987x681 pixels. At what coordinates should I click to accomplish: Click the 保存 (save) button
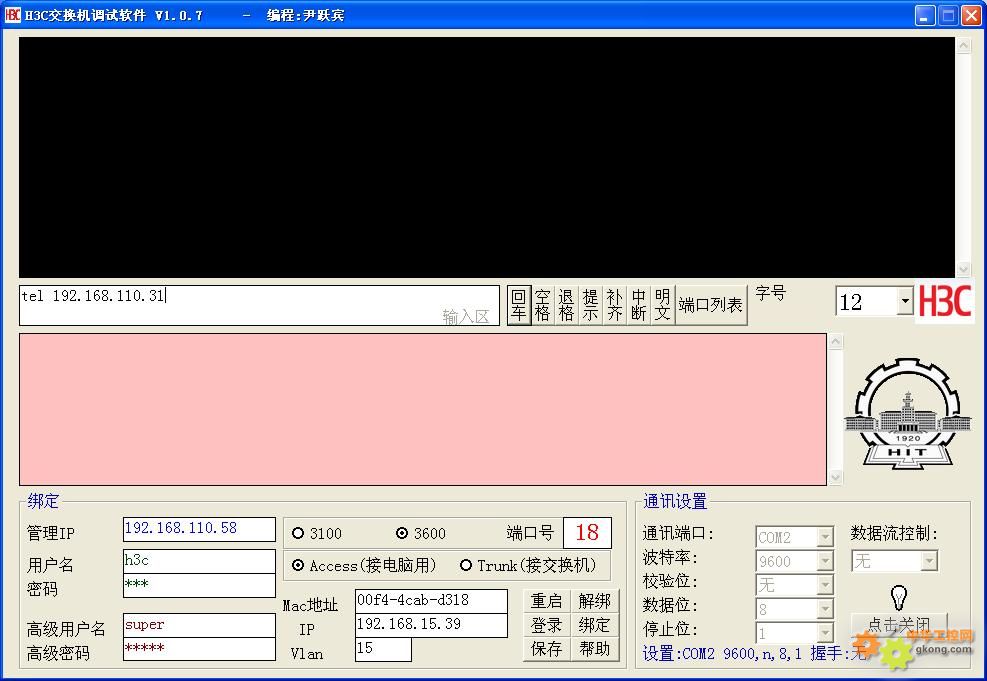click(546, 649)
